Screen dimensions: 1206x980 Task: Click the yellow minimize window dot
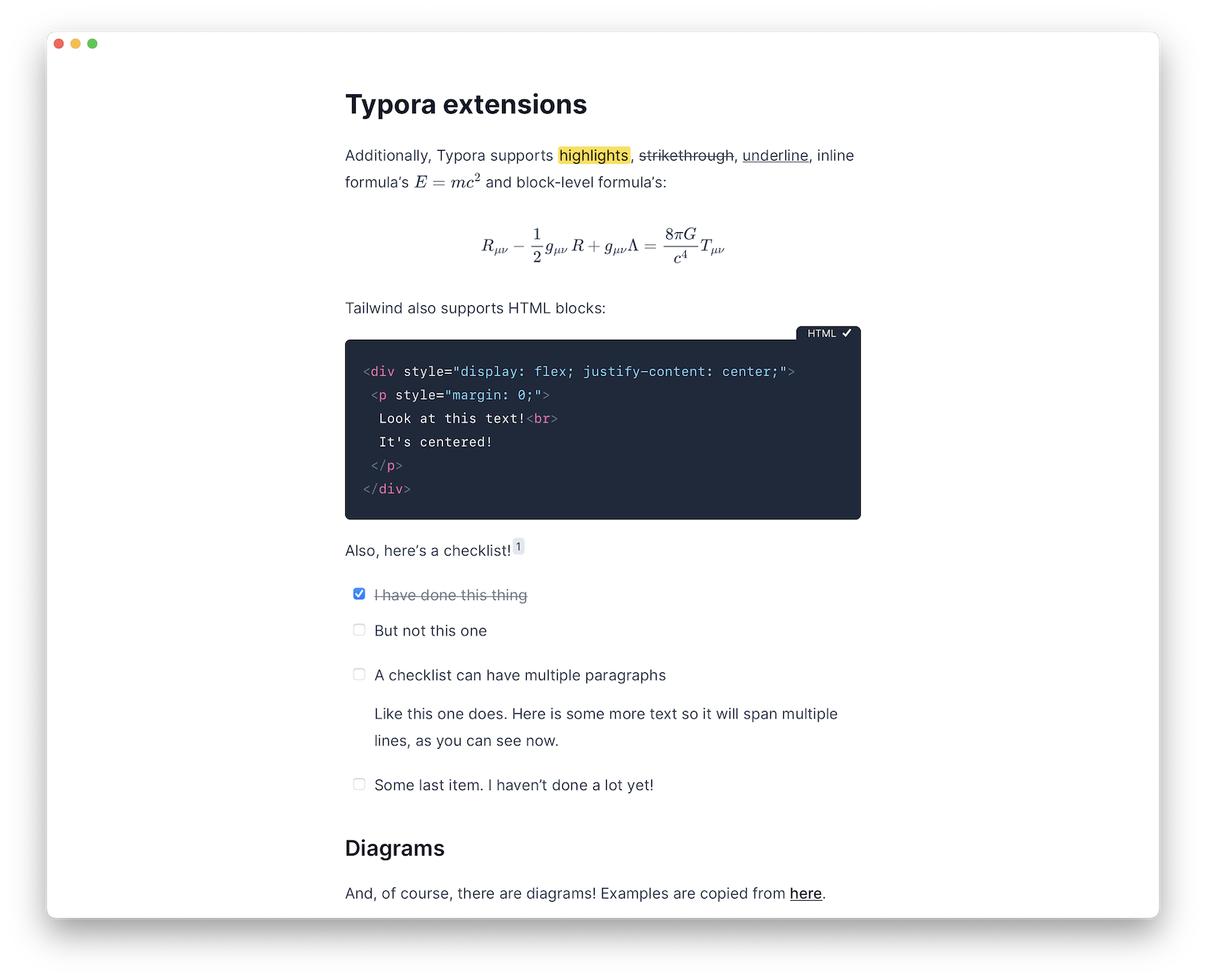(75, 44)
